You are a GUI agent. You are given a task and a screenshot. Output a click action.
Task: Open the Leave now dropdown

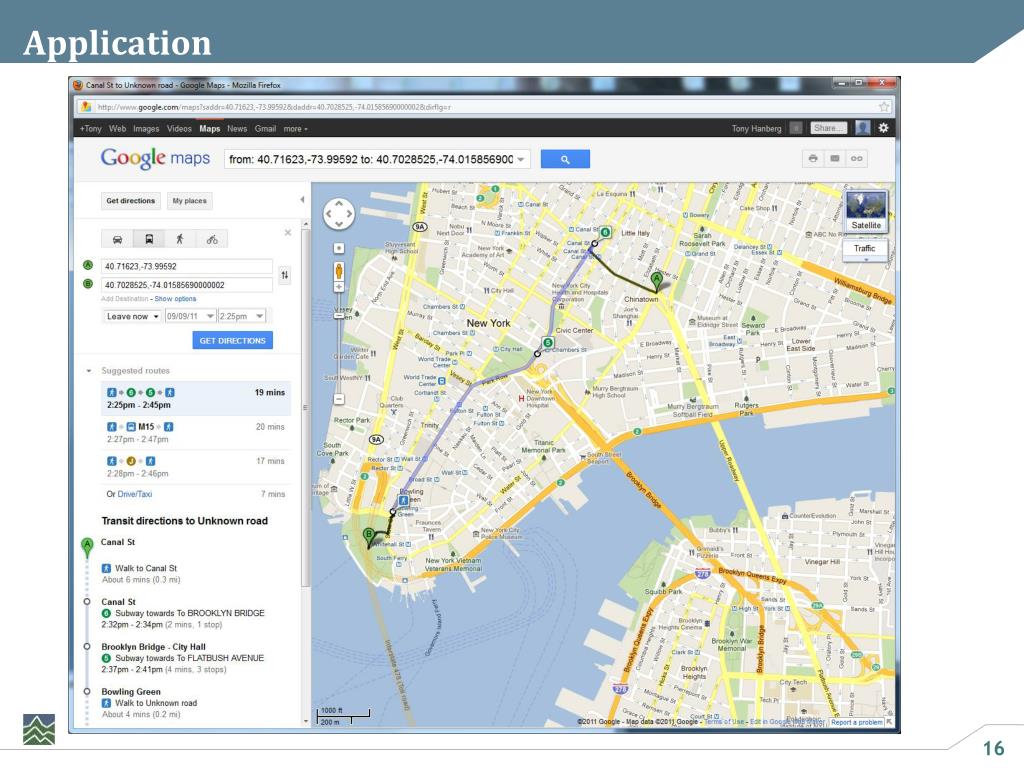(x=132, y=316)
